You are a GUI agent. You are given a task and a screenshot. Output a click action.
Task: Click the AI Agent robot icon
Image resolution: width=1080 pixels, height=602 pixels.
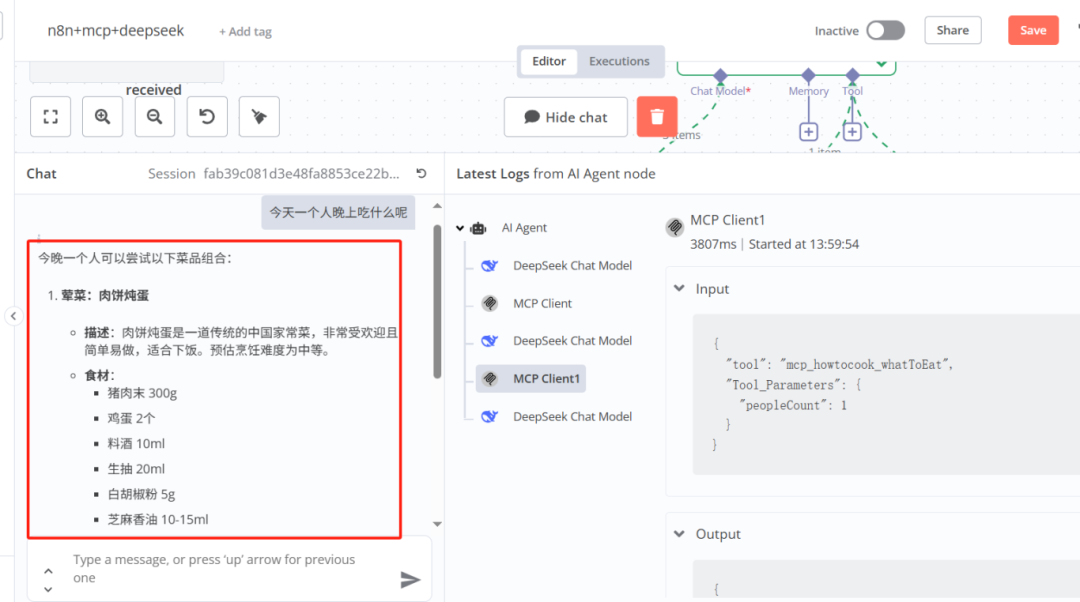point(478,228)
